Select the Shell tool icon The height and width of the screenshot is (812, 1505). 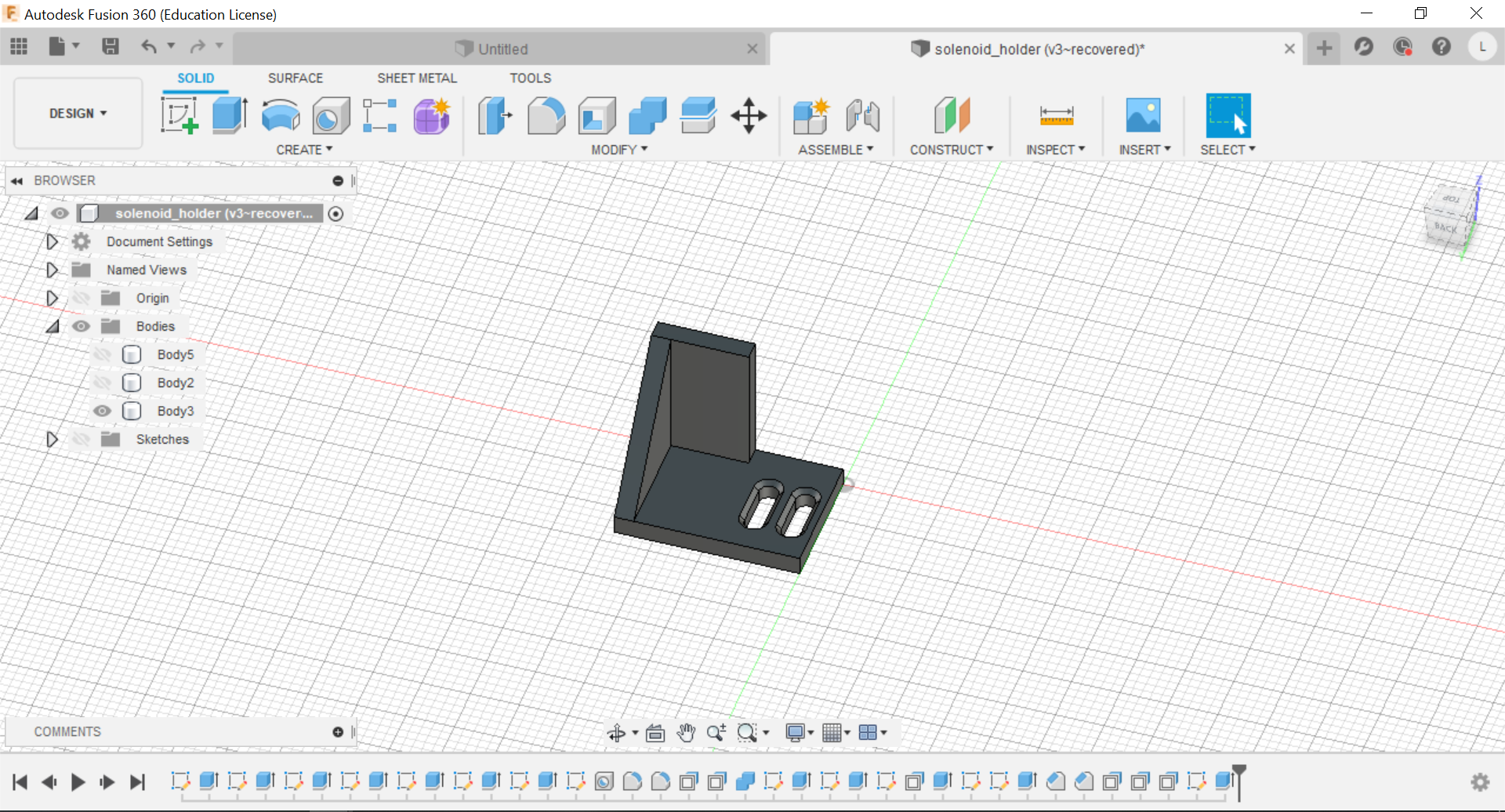point(597,116)
